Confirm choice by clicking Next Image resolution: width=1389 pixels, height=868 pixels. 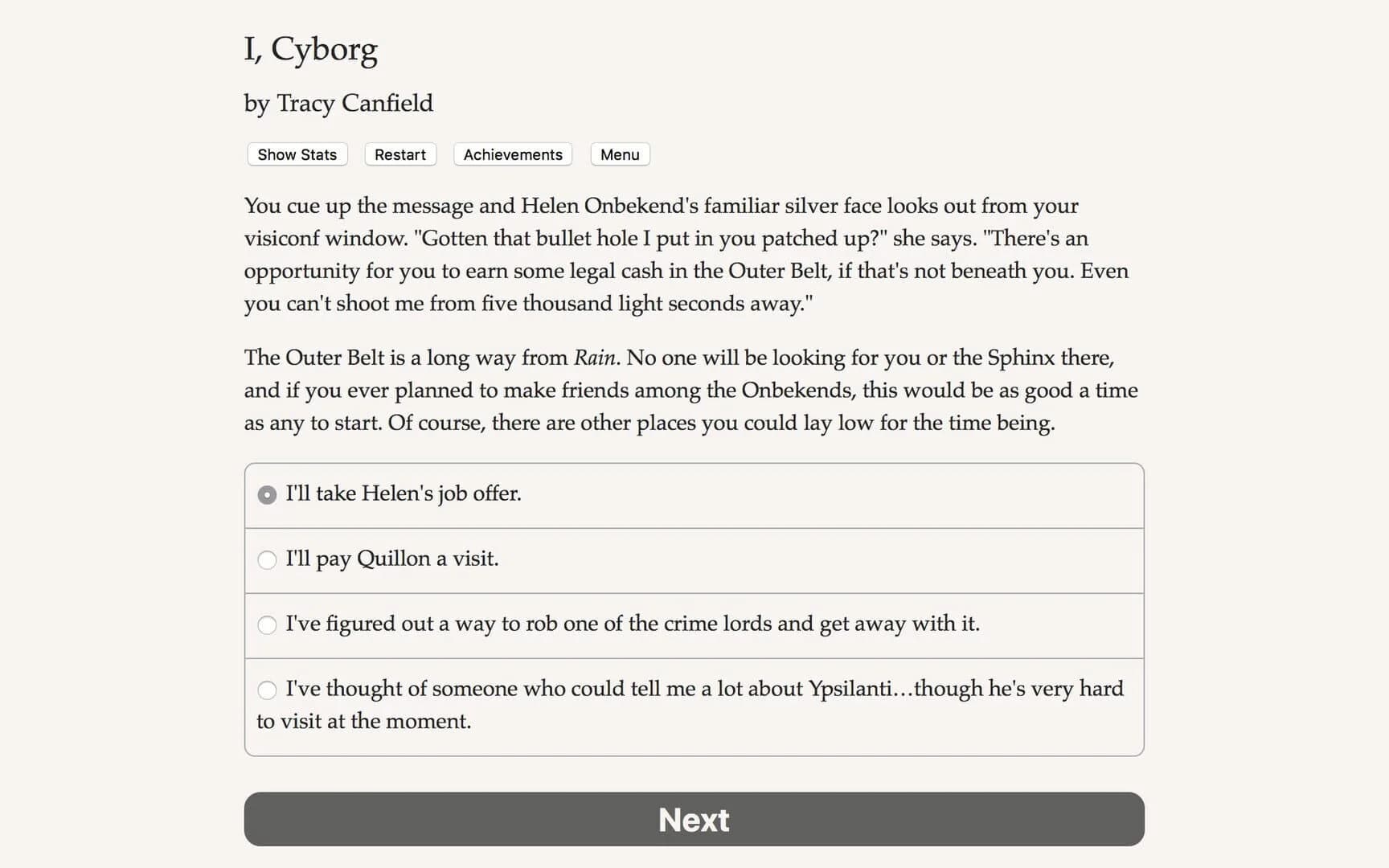(x=694, y=819)
